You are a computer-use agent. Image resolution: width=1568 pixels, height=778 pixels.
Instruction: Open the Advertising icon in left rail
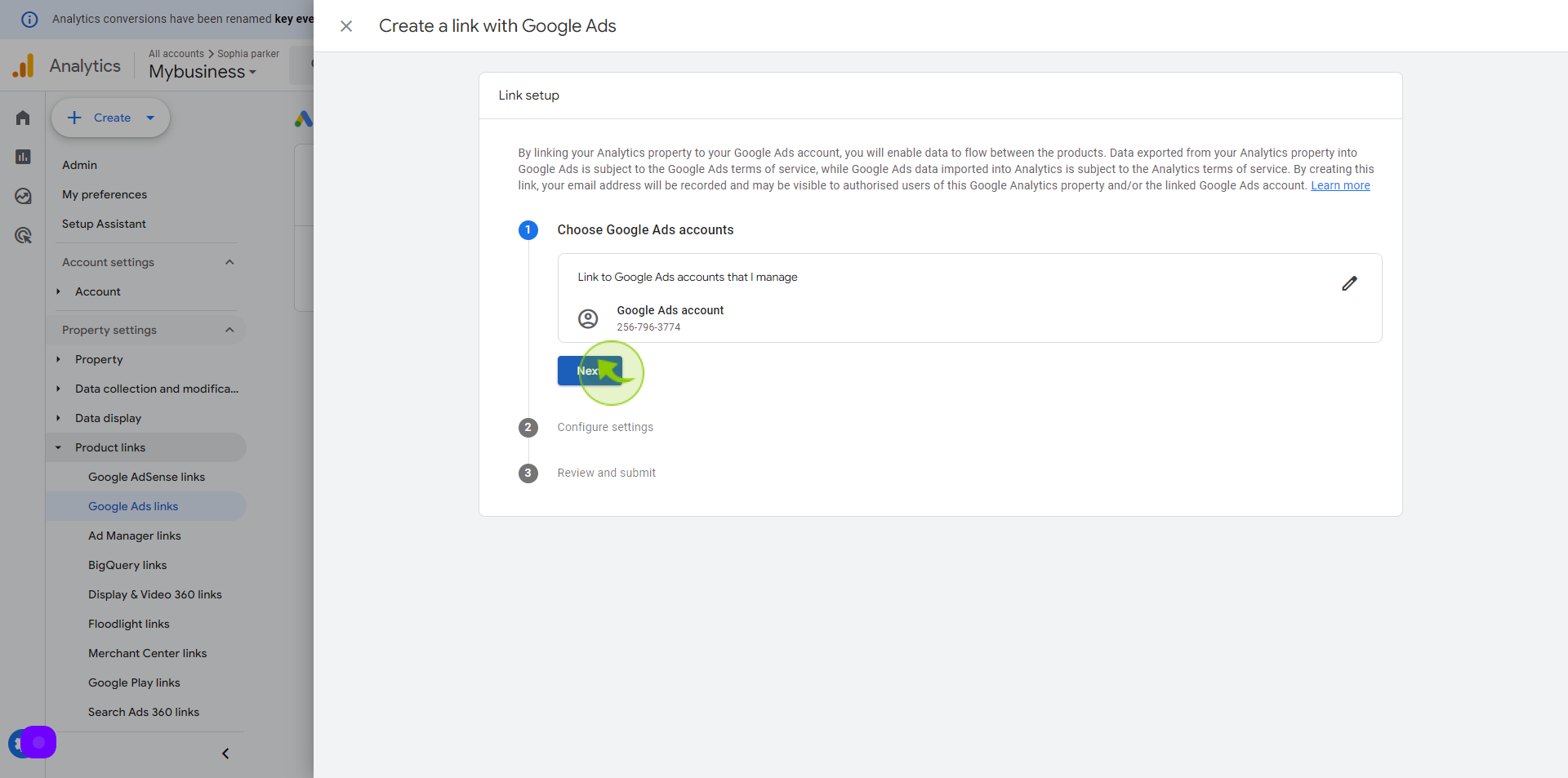23,235
